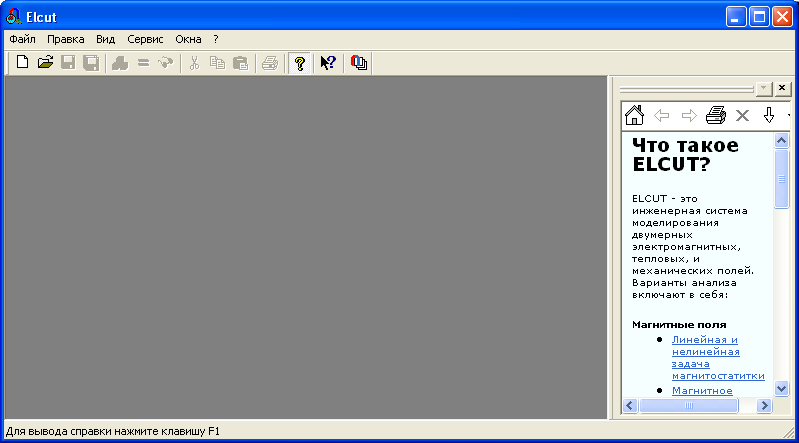Image resolution: width=799 pixels, height=443 pixels.
Task: Maximize the Elcut window
Action: click(759, 17)
